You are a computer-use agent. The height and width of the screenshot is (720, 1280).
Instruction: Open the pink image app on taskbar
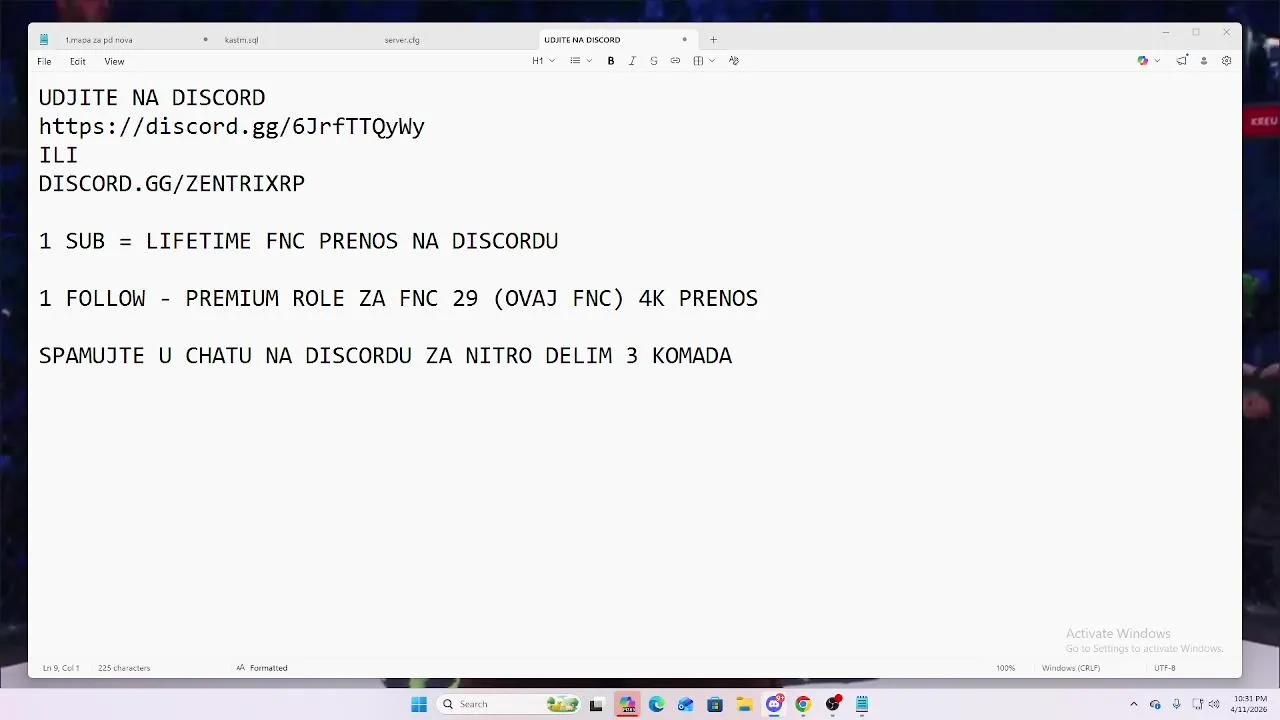click(x=627, y=704)
